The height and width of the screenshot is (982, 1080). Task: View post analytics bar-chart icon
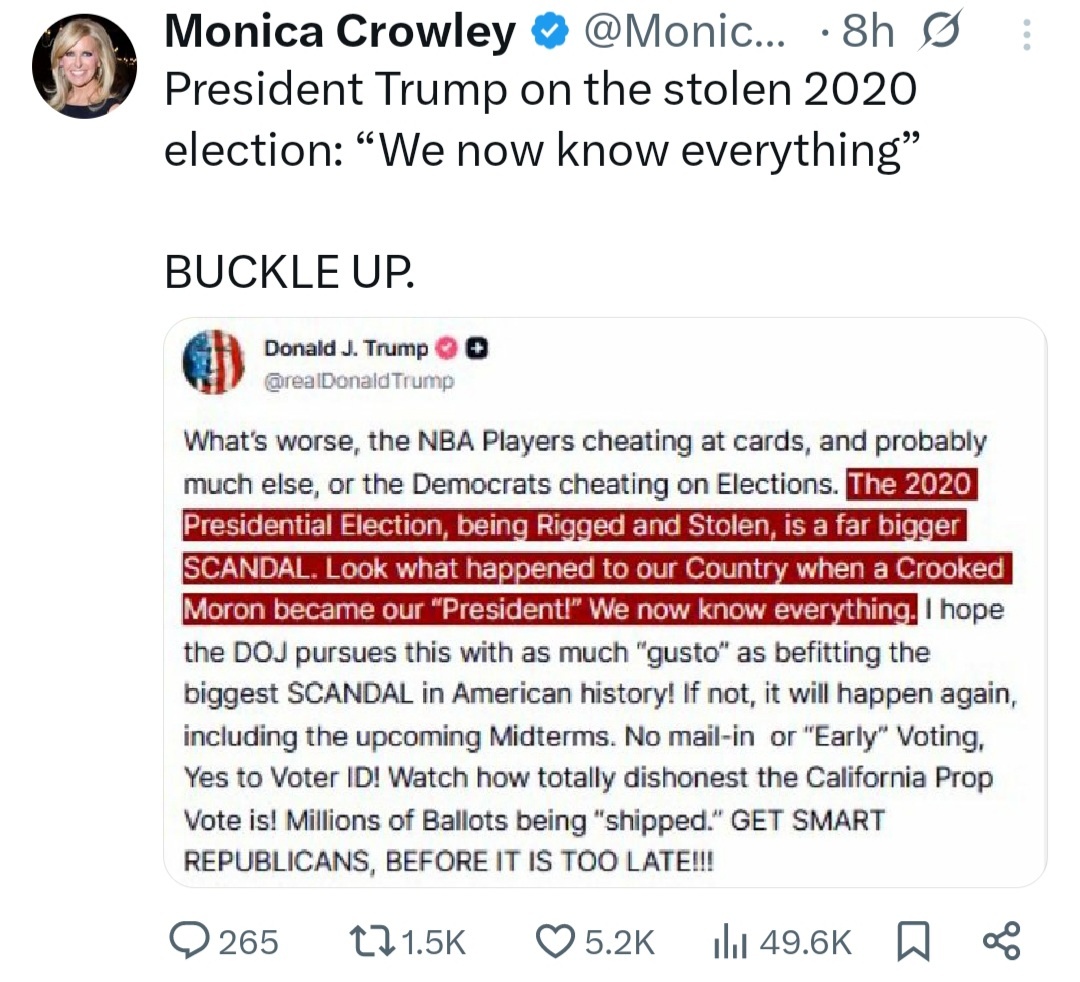[730, 941]
